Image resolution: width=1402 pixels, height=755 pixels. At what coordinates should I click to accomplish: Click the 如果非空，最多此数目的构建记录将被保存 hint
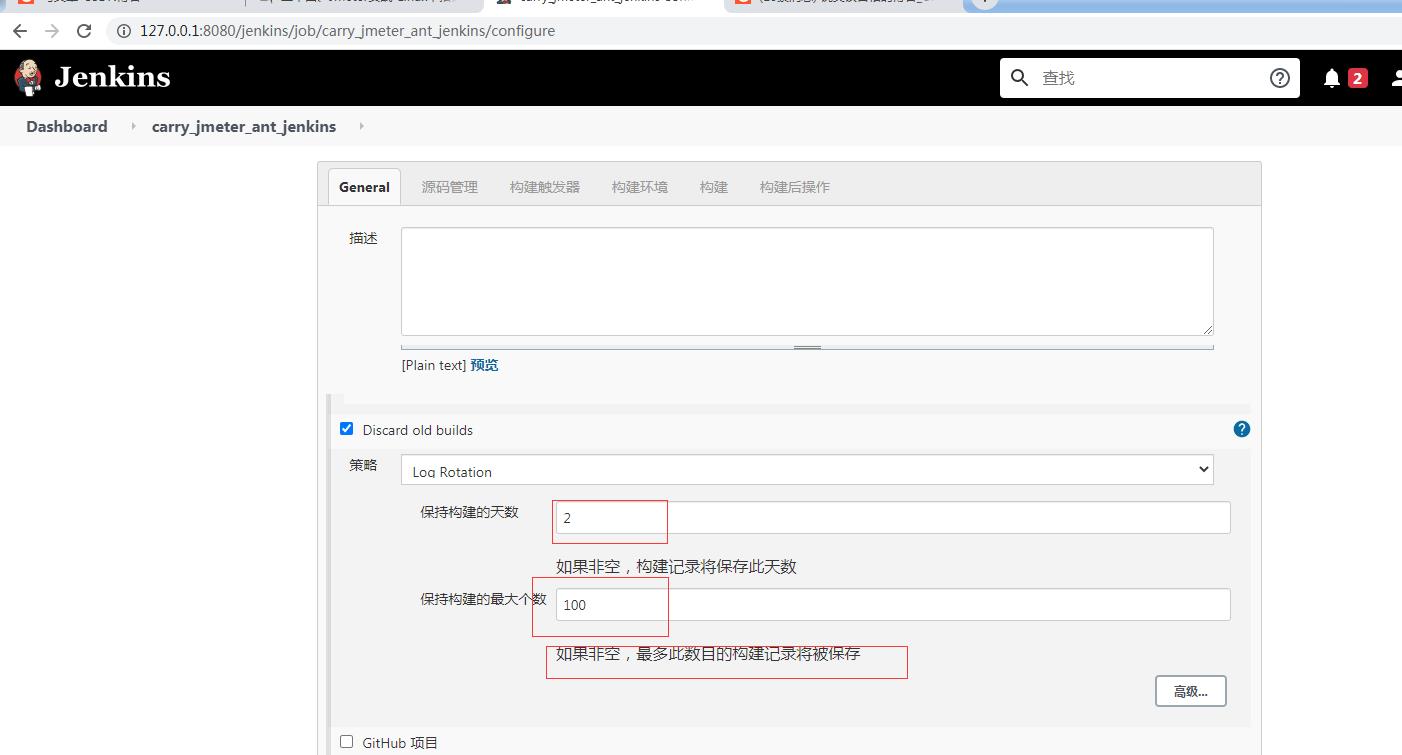pyautogui.click(x=708, y=654)
